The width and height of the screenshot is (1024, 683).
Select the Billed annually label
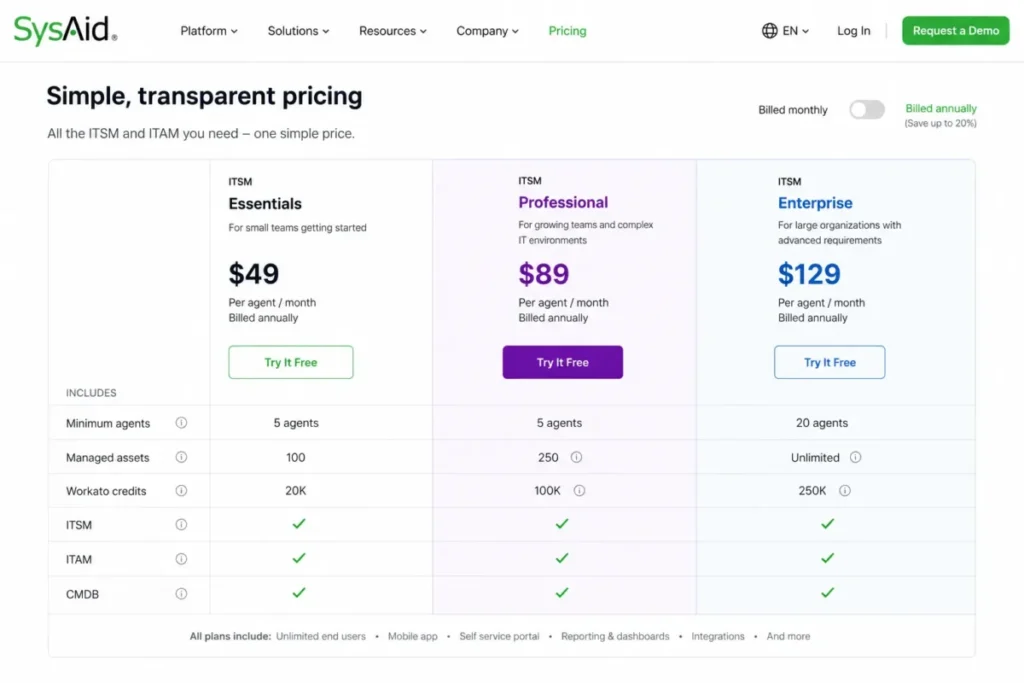coord(940,108)
